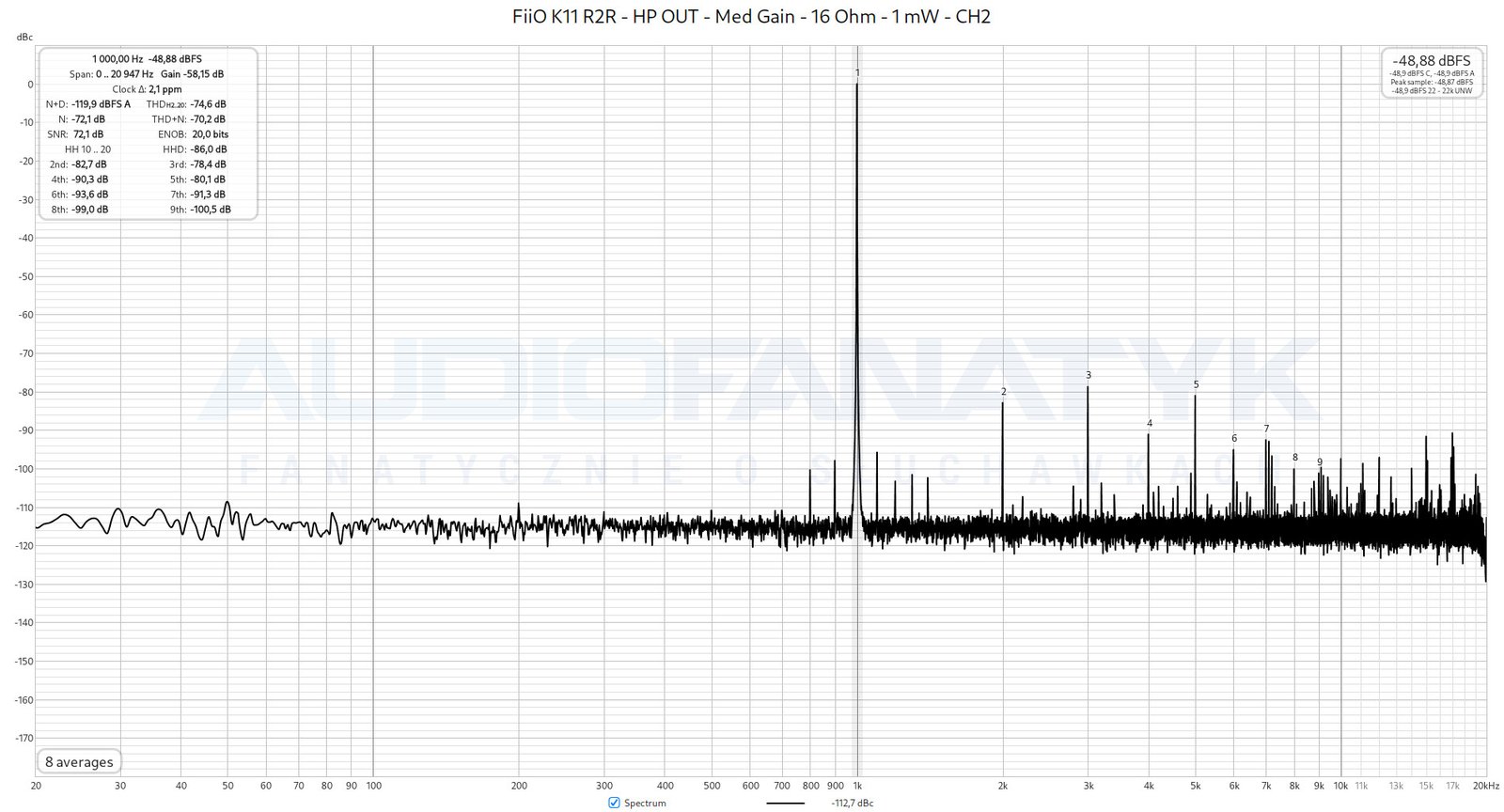The height and width of the screenshot is (812, 1504).
Task: Click the 20kHz label on the frequency axis
Action: (1484, 786)
